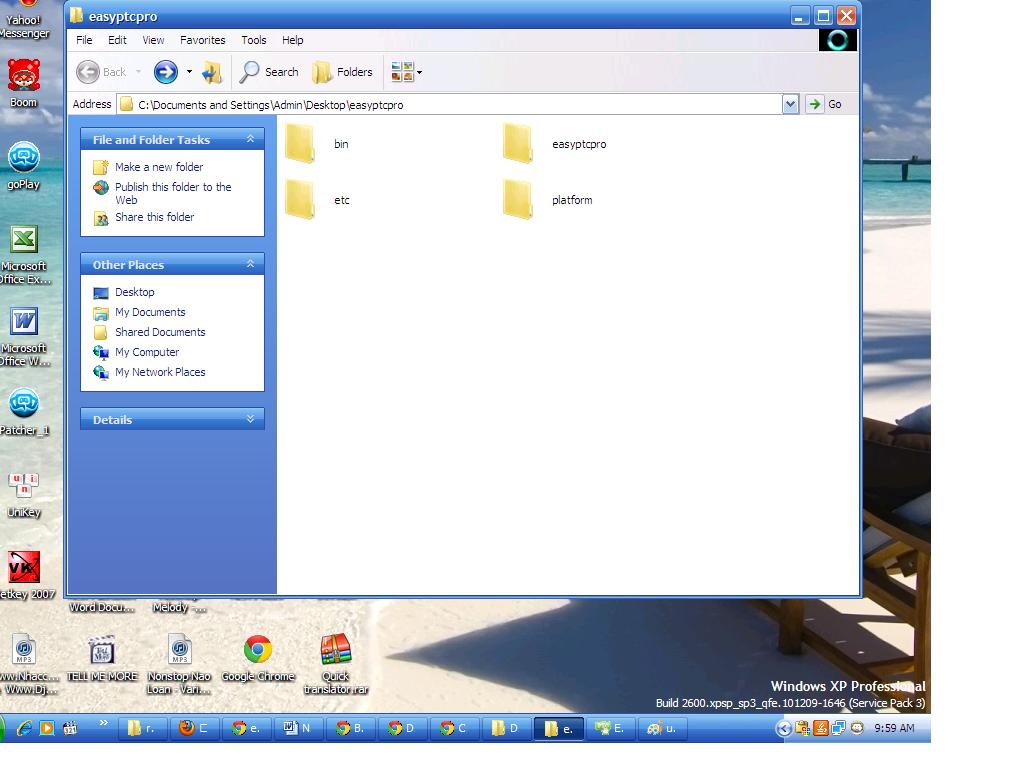Open the address bar dropdown arrow
The image size is (1024, 768).
790,104
